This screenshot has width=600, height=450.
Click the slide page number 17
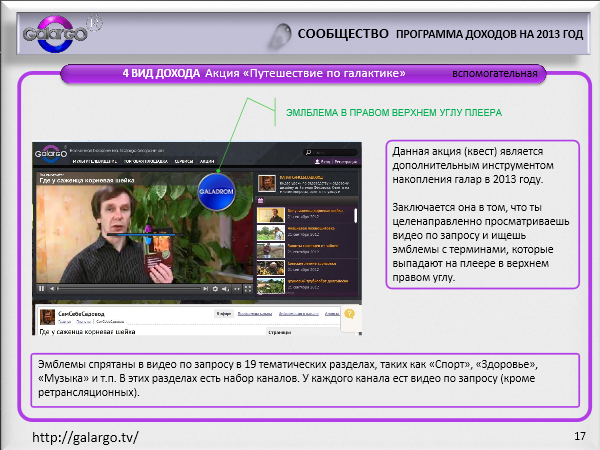tap(580, 436)
